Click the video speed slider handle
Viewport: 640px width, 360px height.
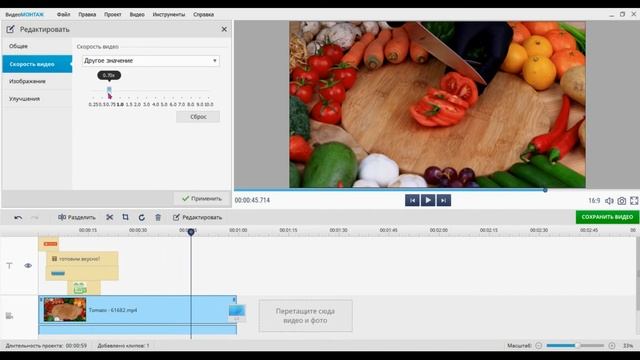pos(109,89)
